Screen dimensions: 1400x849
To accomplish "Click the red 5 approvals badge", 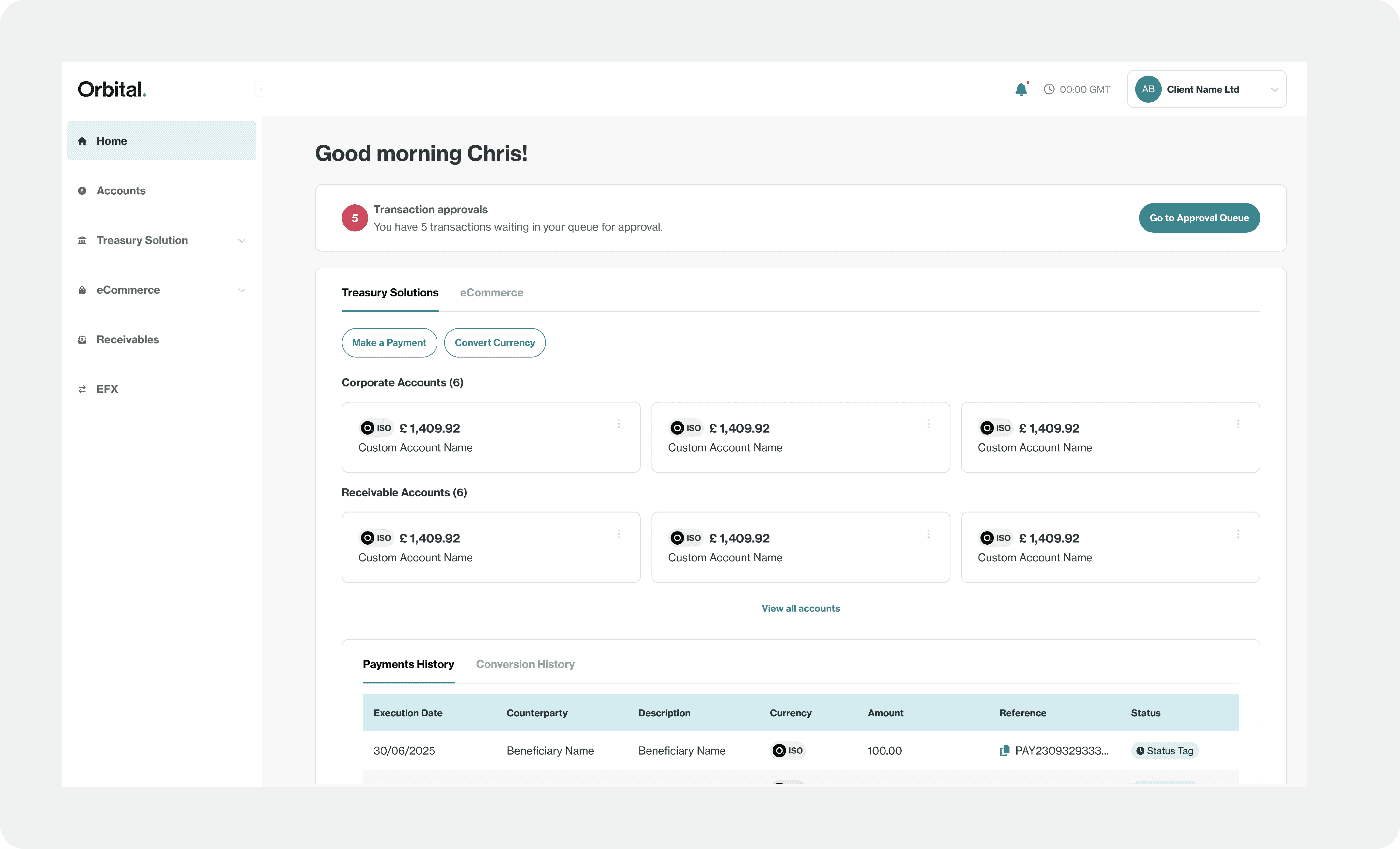I will (354, 218).
